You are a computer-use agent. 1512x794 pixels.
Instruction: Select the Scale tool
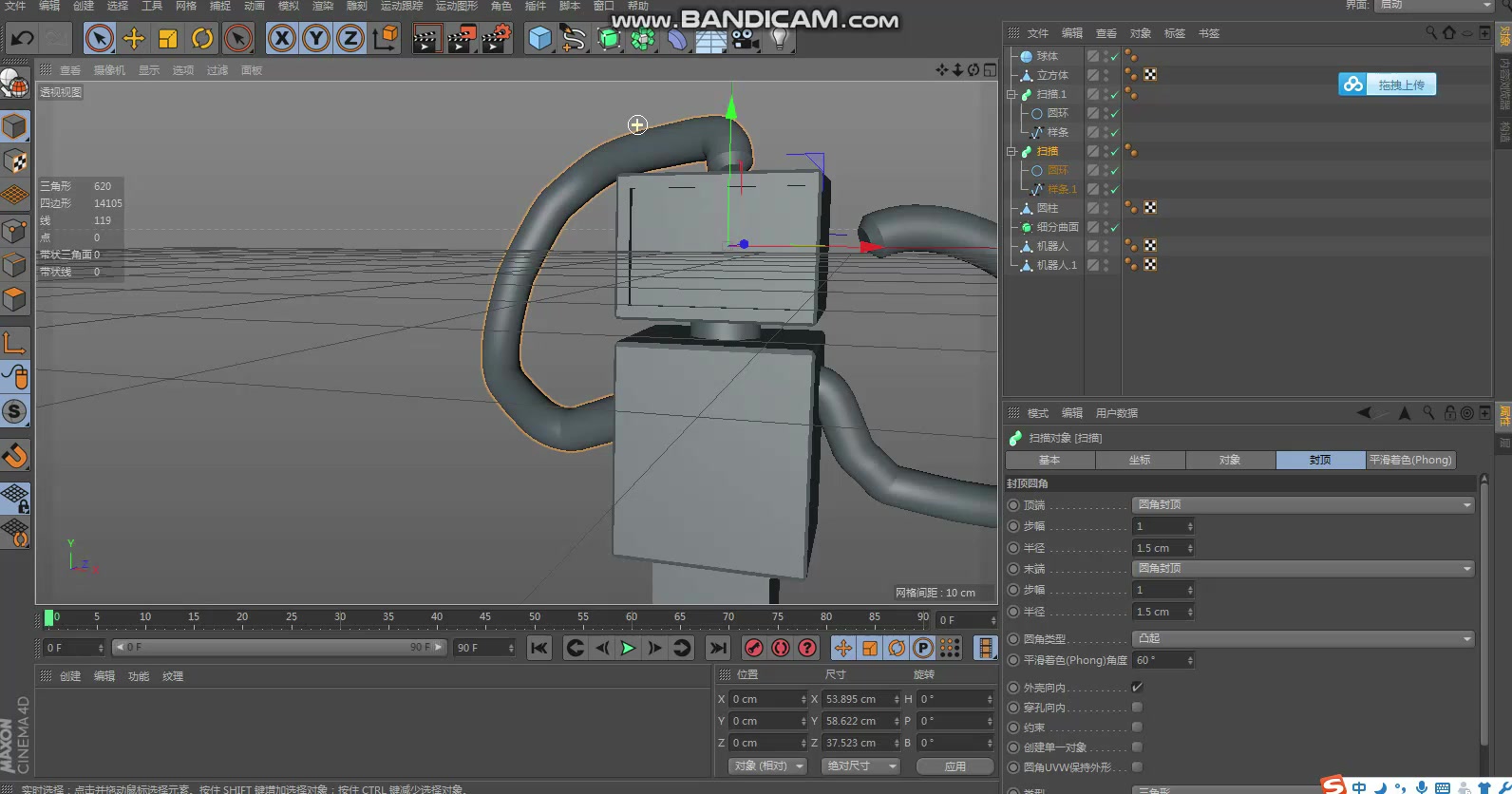click(168, 39)
